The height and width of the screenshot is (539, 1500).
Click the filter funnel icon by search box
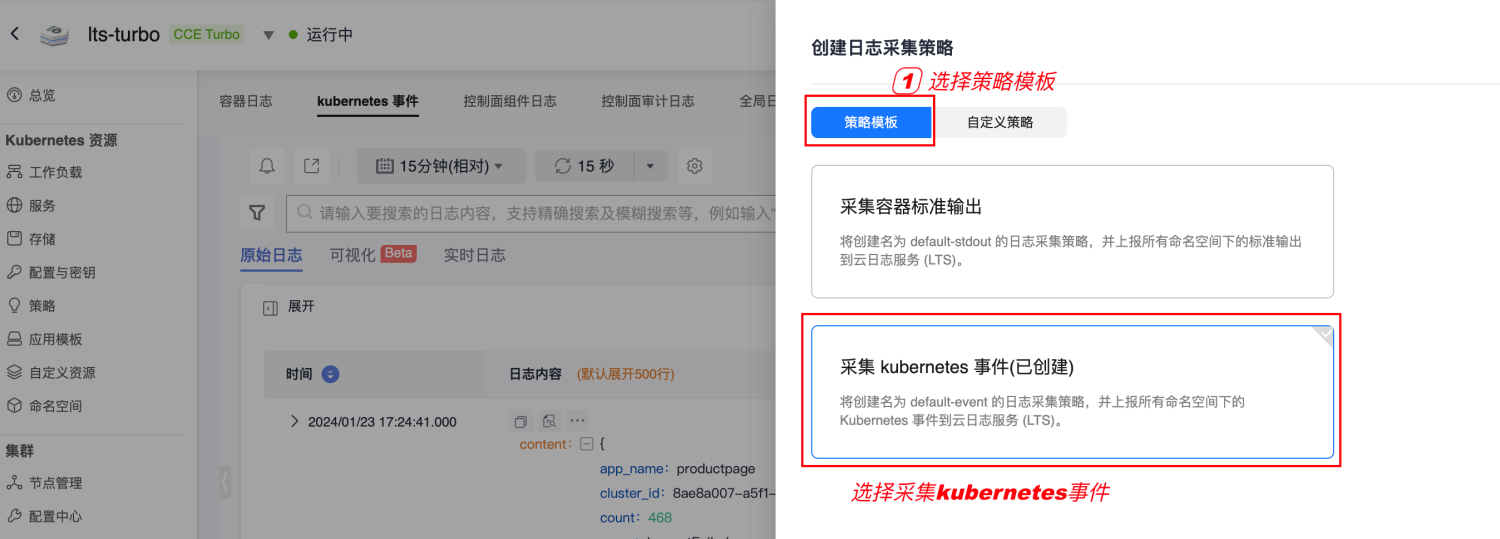[x=258, y=213]
